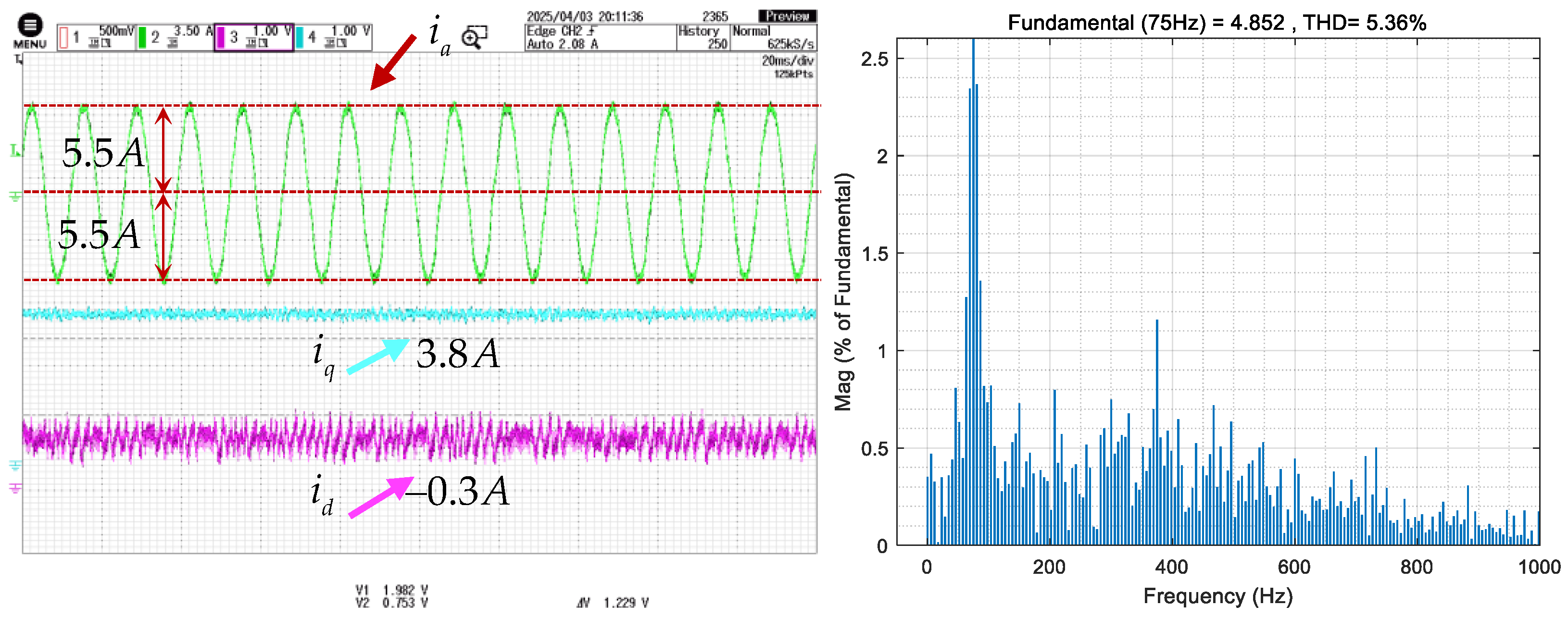Click the ΔV 1.229 V cursor readout
1568x618 pixels.
[x=613, y=603]
